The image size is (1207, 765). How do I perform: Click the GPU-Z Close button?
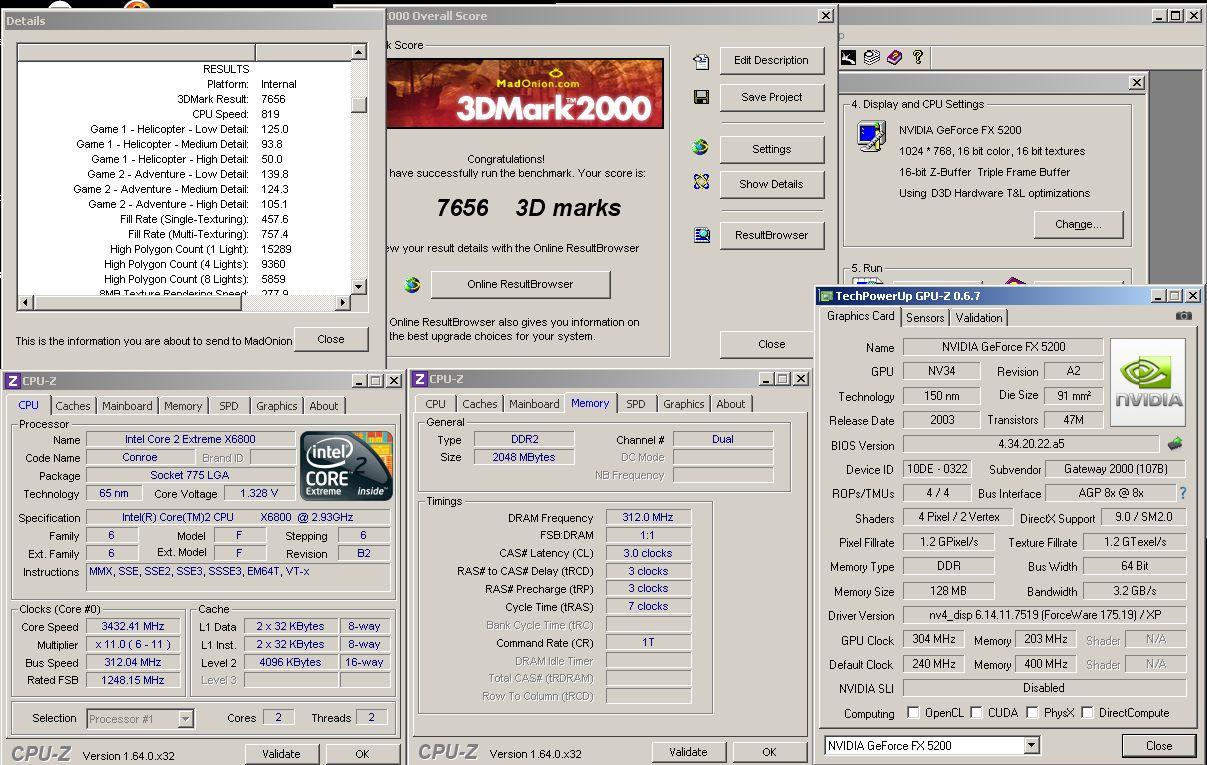pyautogui.click(x=1159, y=745)
